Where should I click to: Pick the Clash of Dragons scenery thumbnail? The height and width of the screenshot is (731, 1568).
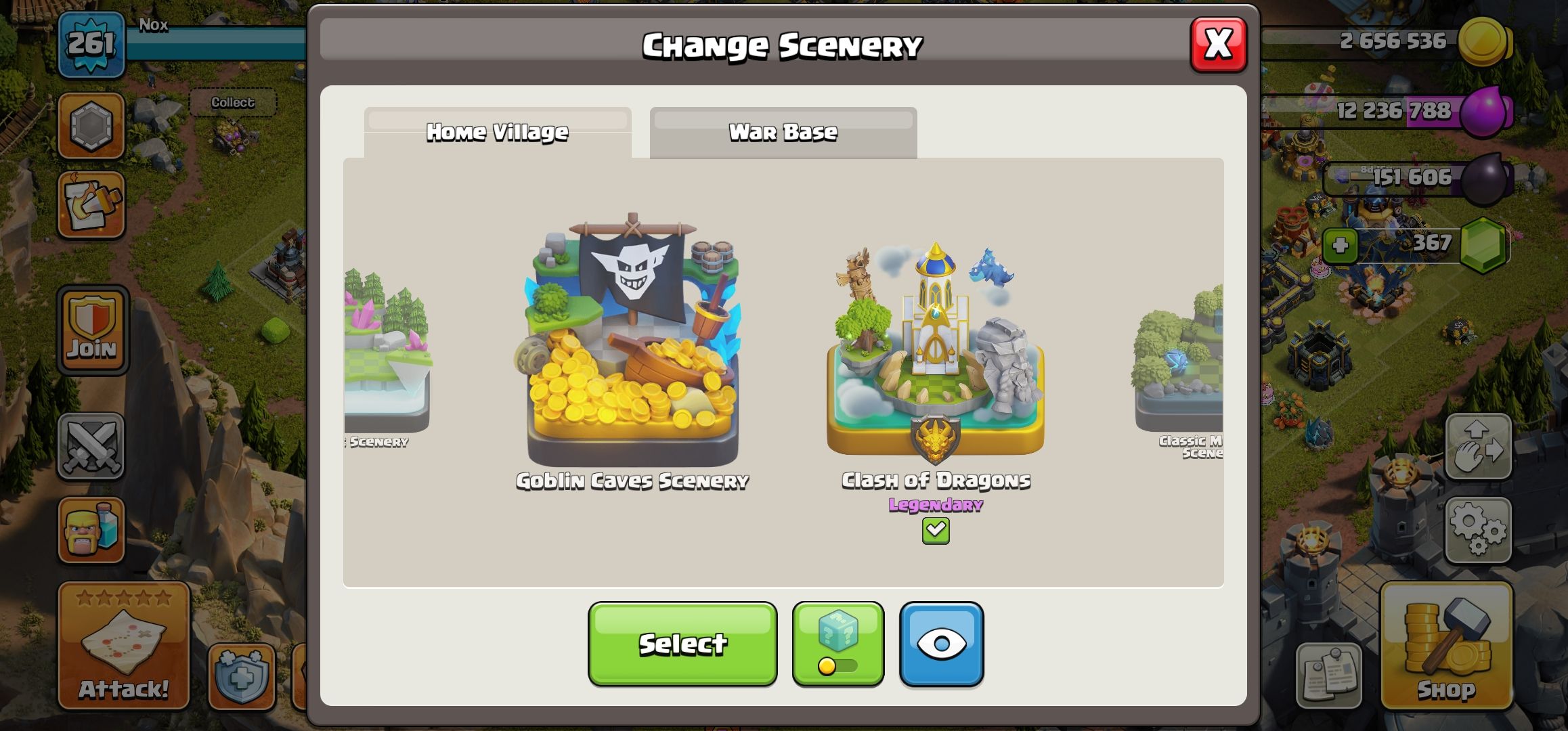936,352
